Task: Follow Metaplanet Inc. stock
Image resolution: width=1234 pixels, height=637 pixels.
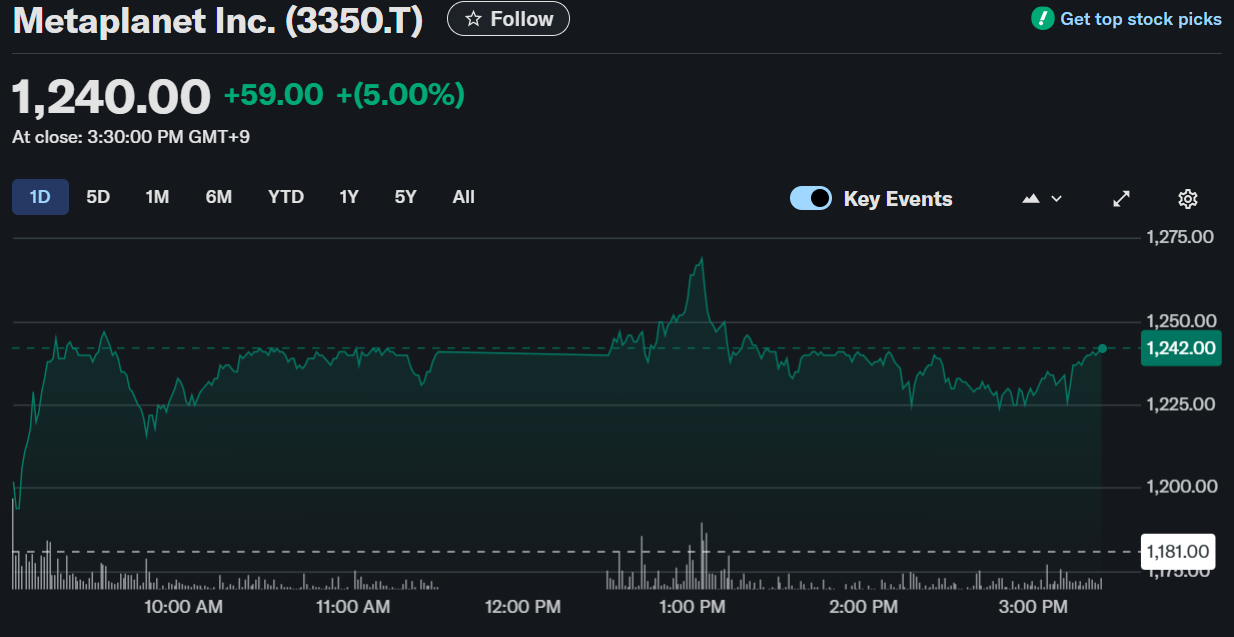Action: (508, 19)
